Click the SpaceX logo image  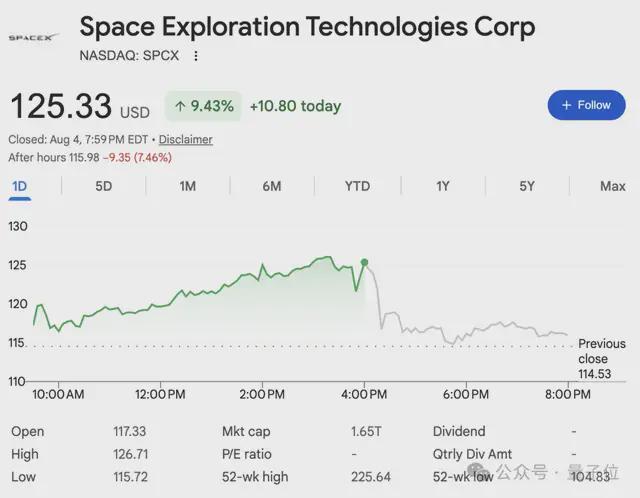(34, 38)
